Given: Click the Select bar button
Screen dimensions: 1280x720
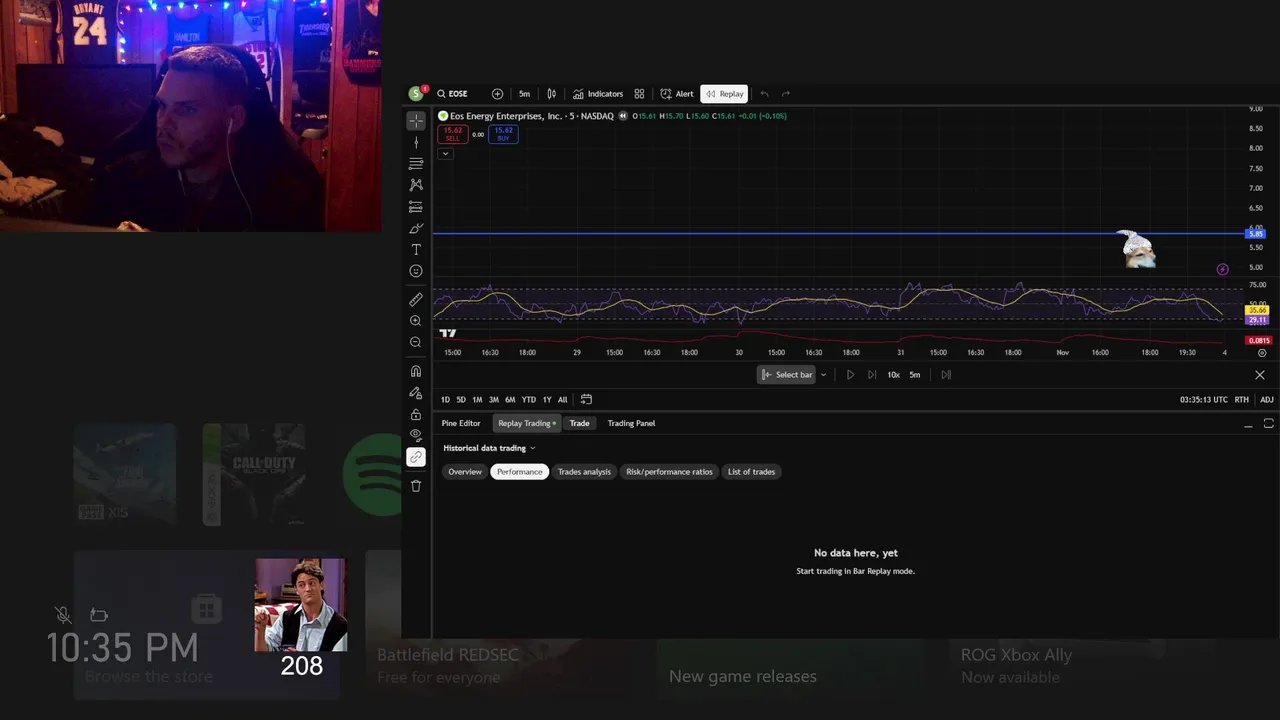Looking at the screenshot, I should click(x=787, y=375).
